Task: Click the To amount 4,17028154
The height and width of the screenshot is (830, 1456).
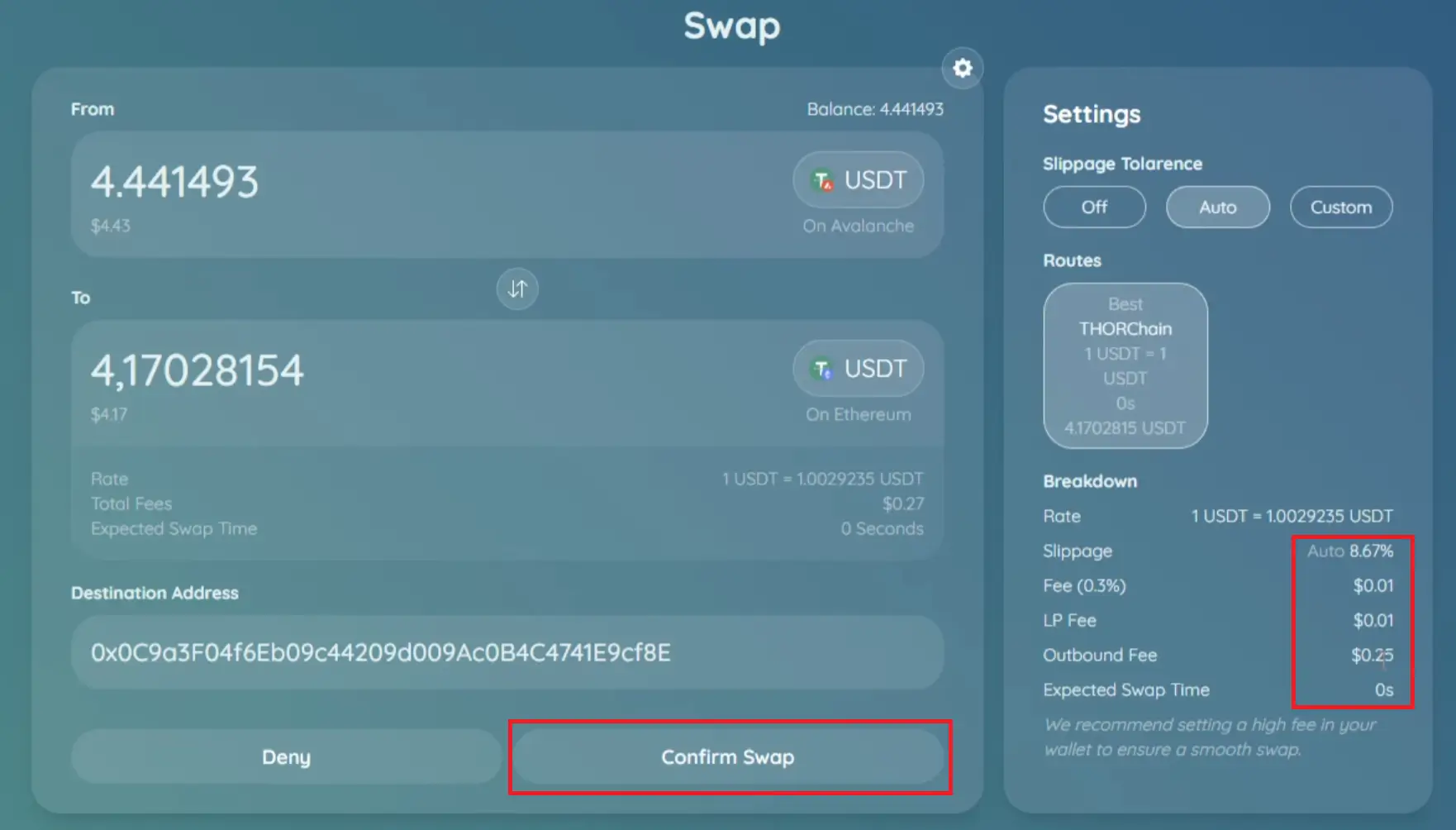Action: [197, 370]
